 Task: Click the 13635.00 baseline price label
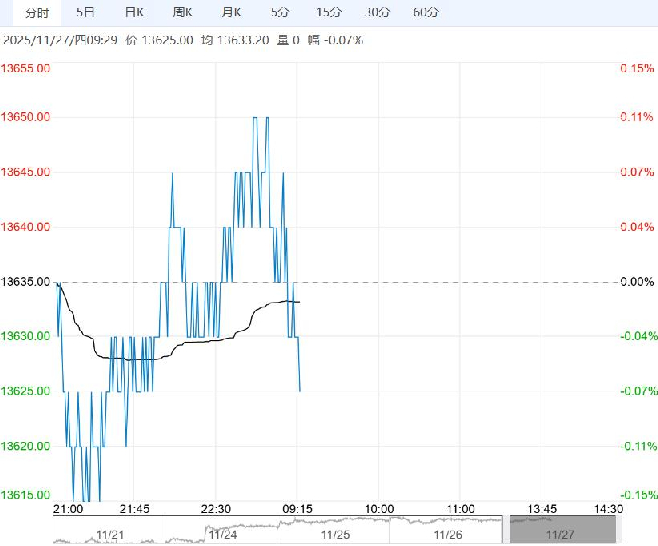click(28, 282)
